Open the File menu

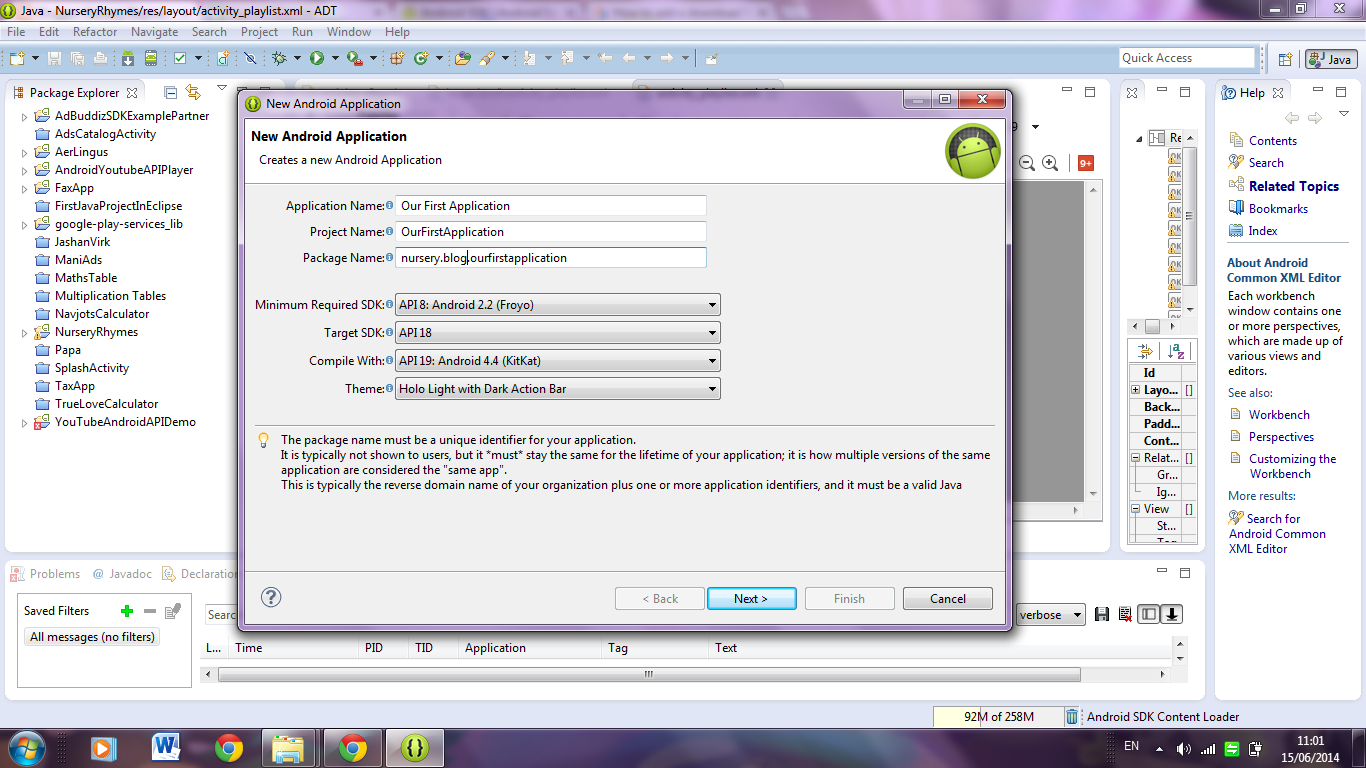pyautogui.click(x=16, y=32)
